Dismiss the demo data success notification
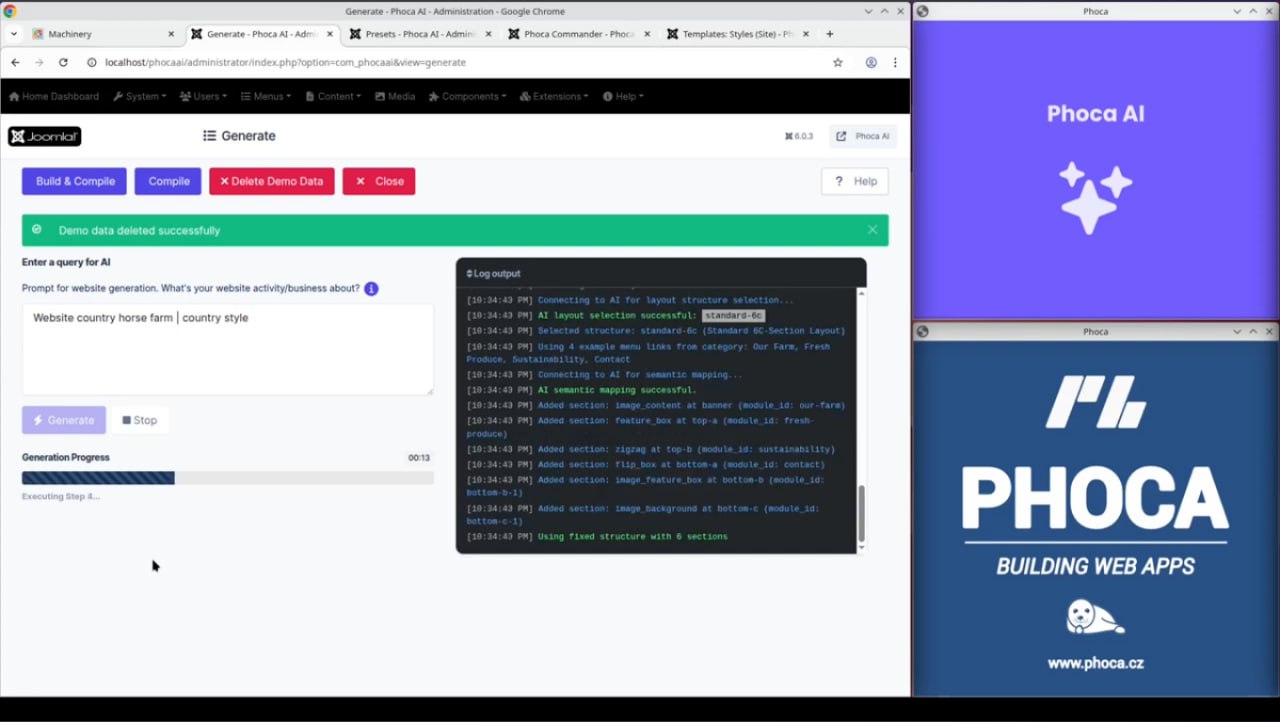Image resolution: width=1280 pixels, height=722 pixels. pyautogui.click(x=872, y=229)
